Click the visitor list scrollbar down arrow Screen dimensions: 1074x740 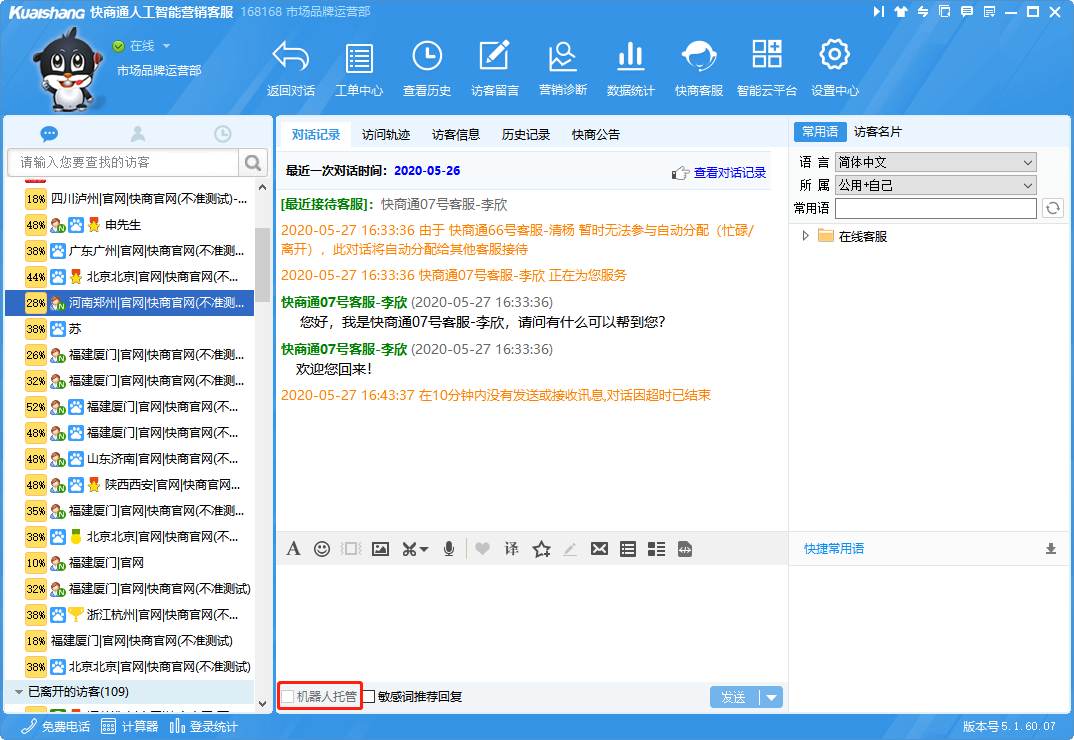[x=262, y=704]
